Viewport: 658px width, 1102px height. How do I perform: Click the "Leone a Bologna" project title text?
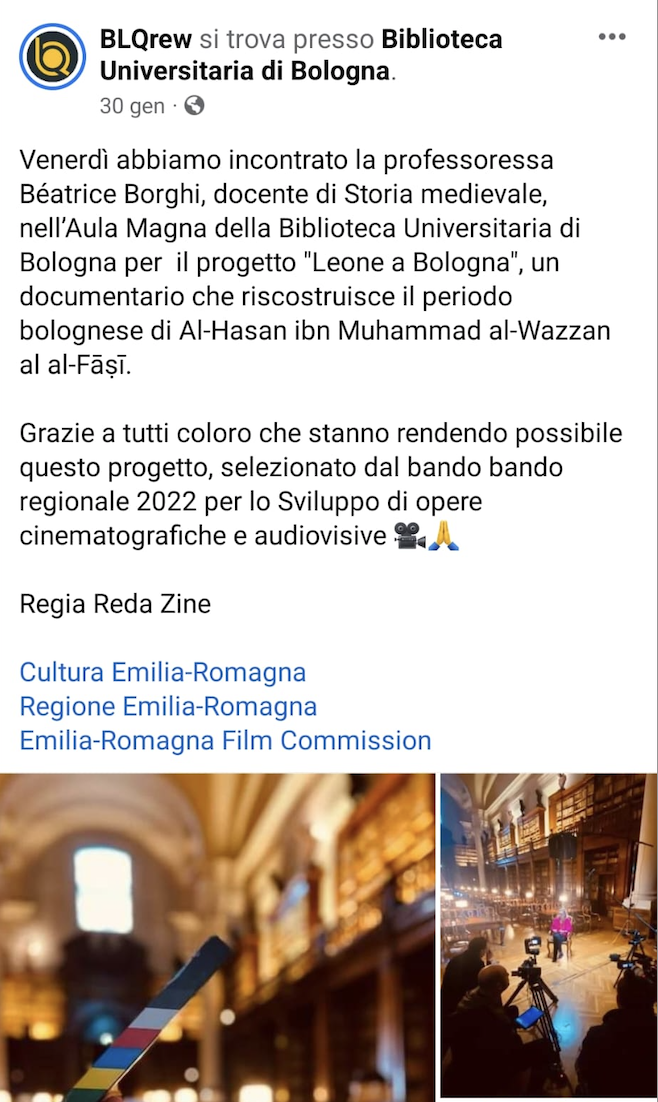click(x=411, y=262)
